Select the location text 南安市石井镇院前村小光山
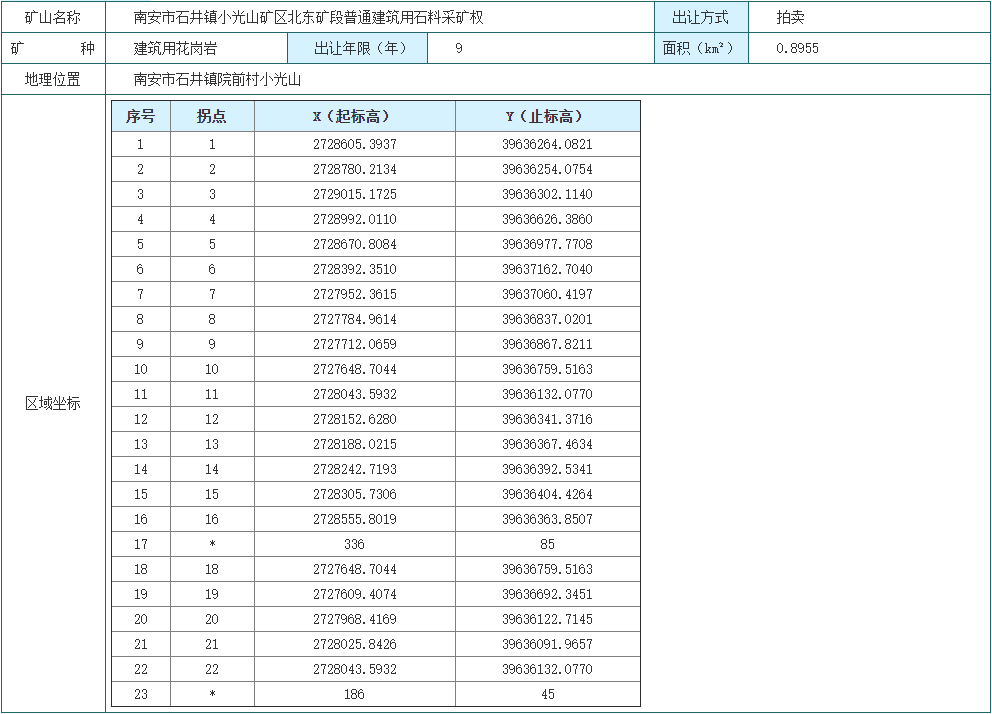This screenshot has height=714, width=992. [217, 79]
